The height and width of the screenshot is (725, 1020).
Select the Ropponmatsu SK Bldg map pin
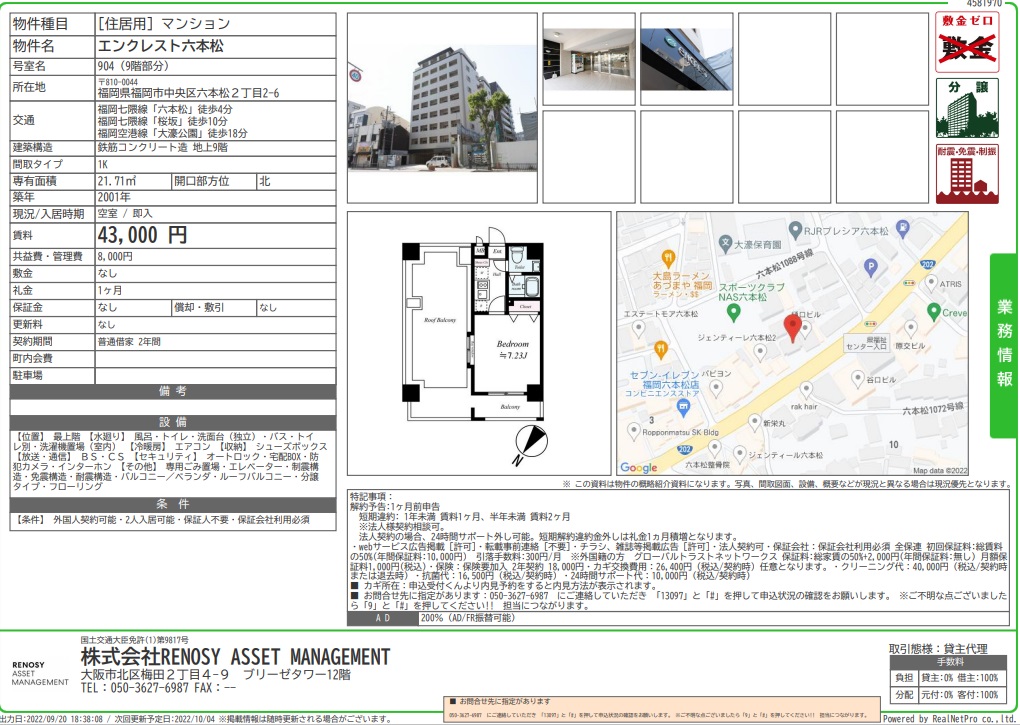click(633, 430)
